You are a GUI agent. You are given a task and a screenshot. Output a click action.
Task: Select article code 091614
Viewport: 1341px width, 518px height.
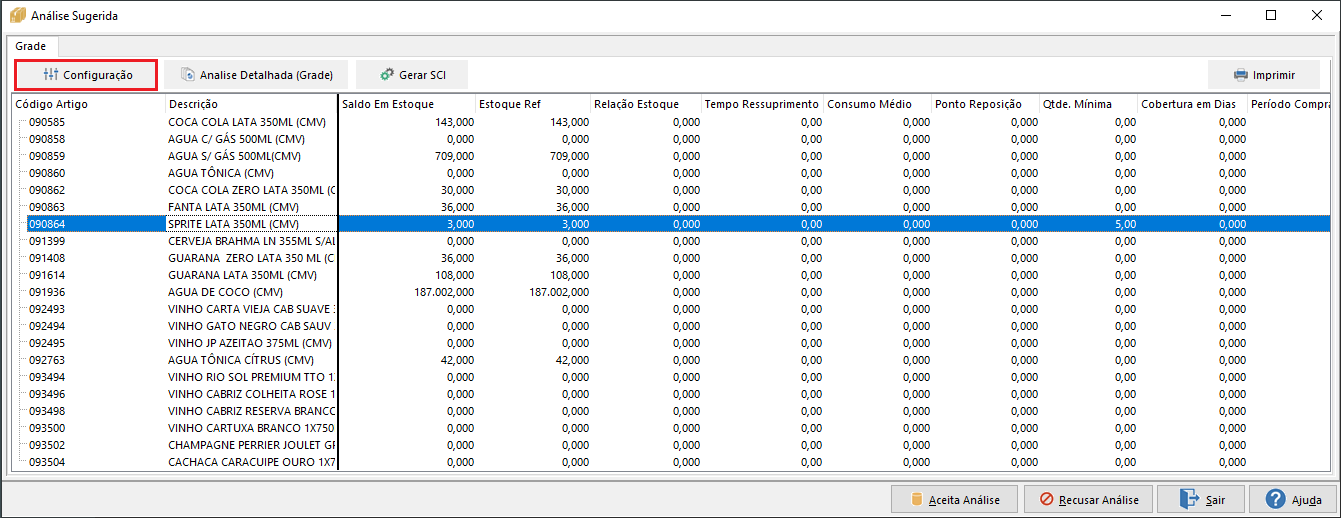(47, 275)
